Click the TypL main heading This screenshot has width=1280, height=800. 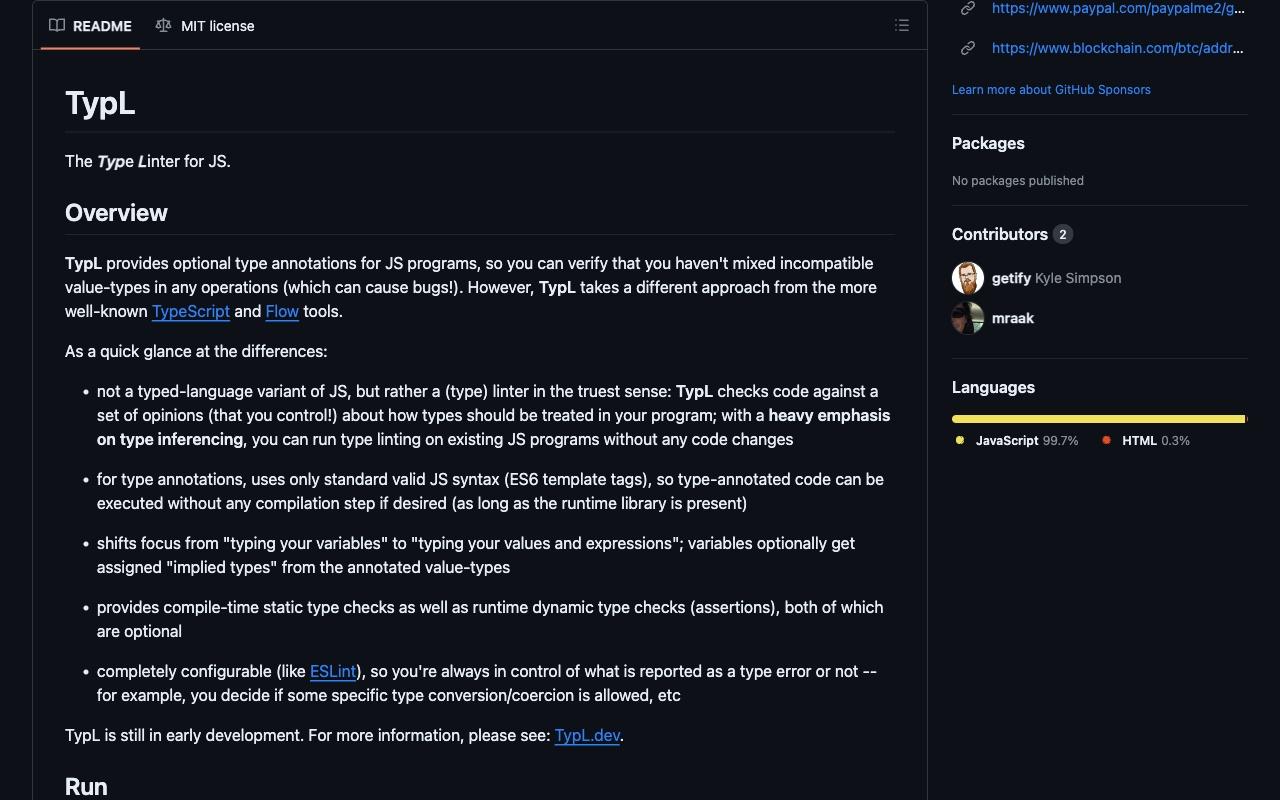100,103
